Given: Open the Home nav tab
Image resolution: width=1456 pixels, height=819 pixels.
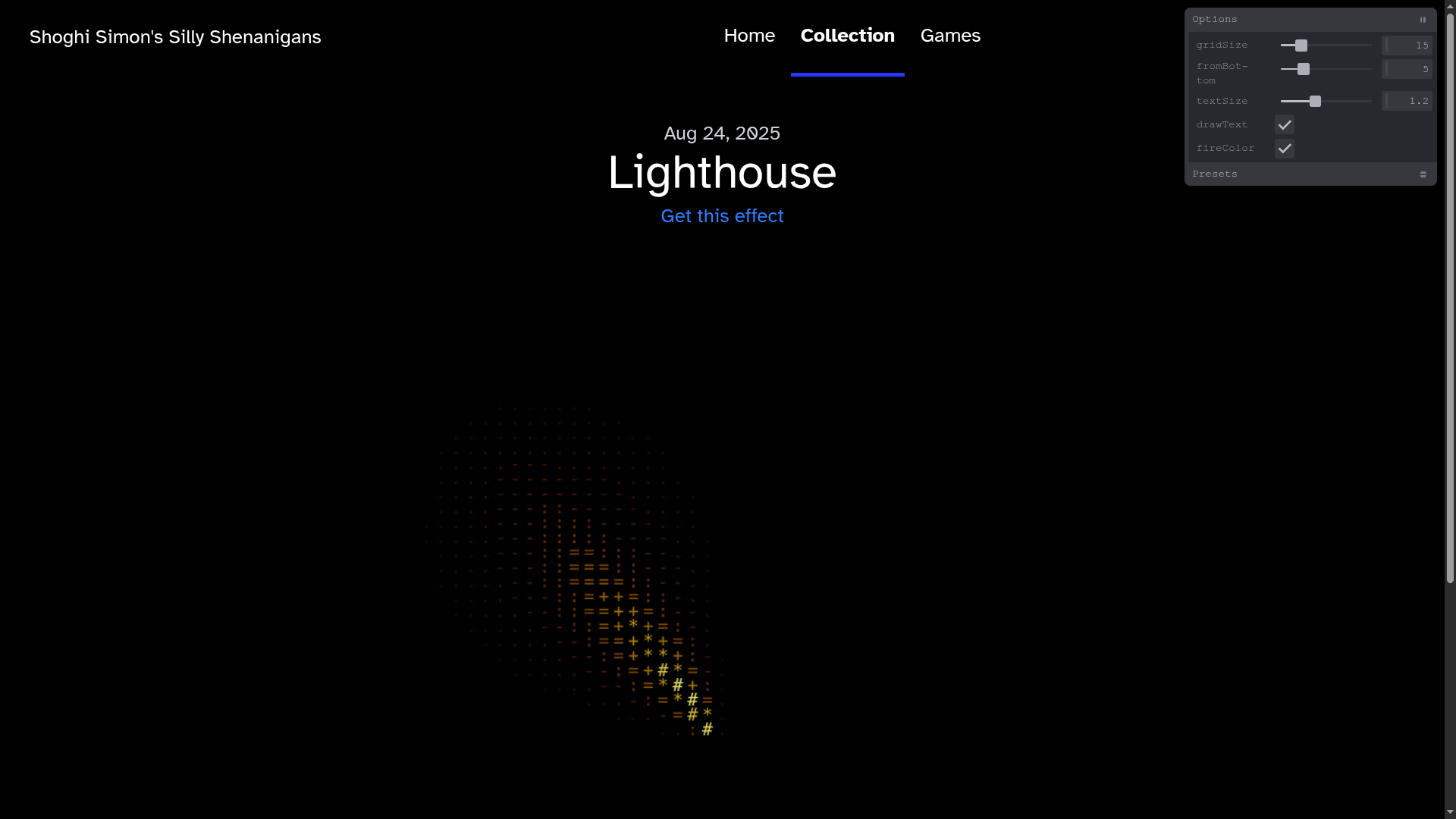Looking at the screenshot, I should coord(749,36).
